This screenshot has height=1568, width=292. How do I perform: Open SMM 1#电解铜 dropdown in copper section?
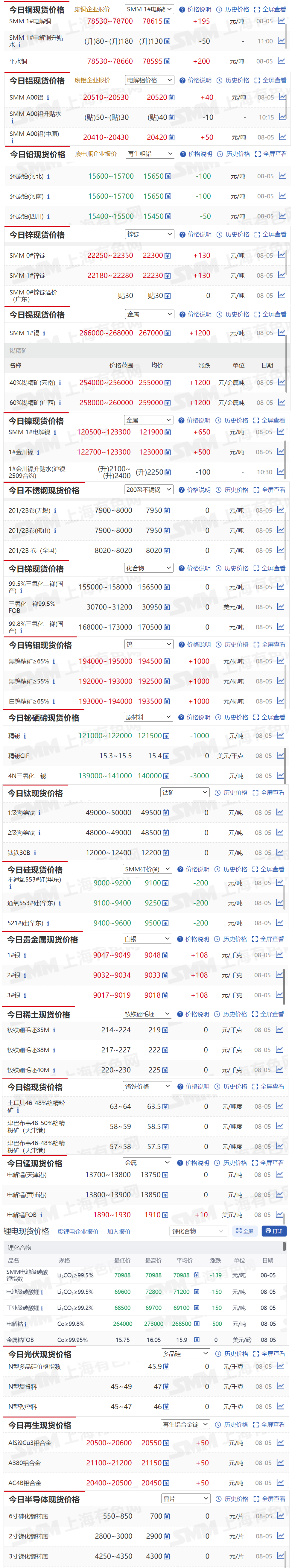pyautogui.click(x=149, y=9)
